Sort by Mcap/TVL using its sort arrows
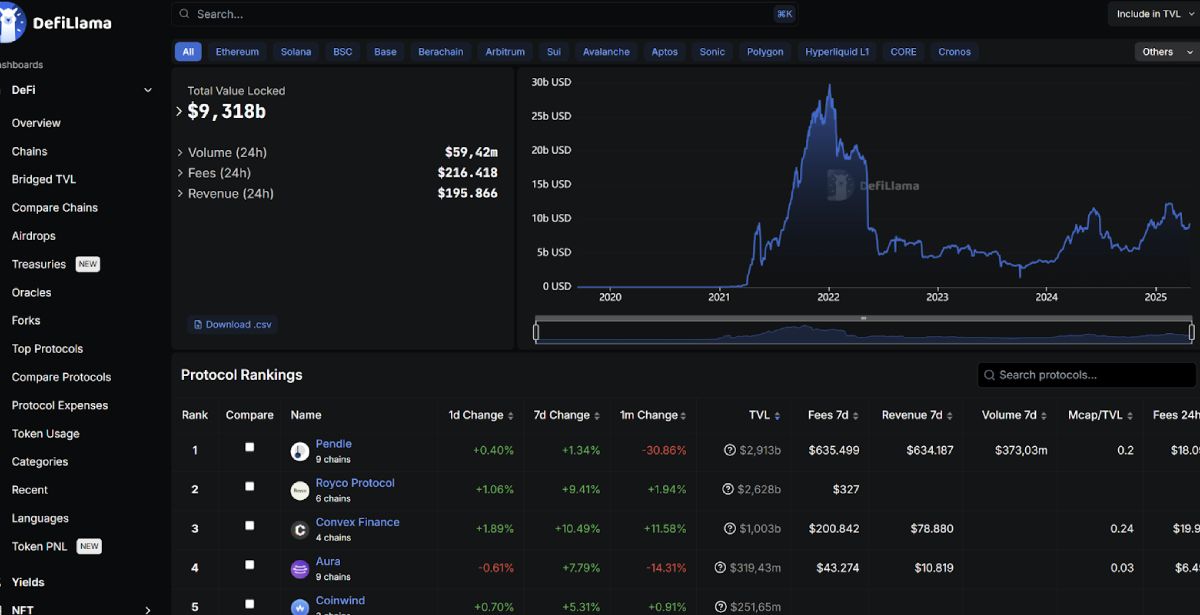1200x615 pixels. 1131,416
